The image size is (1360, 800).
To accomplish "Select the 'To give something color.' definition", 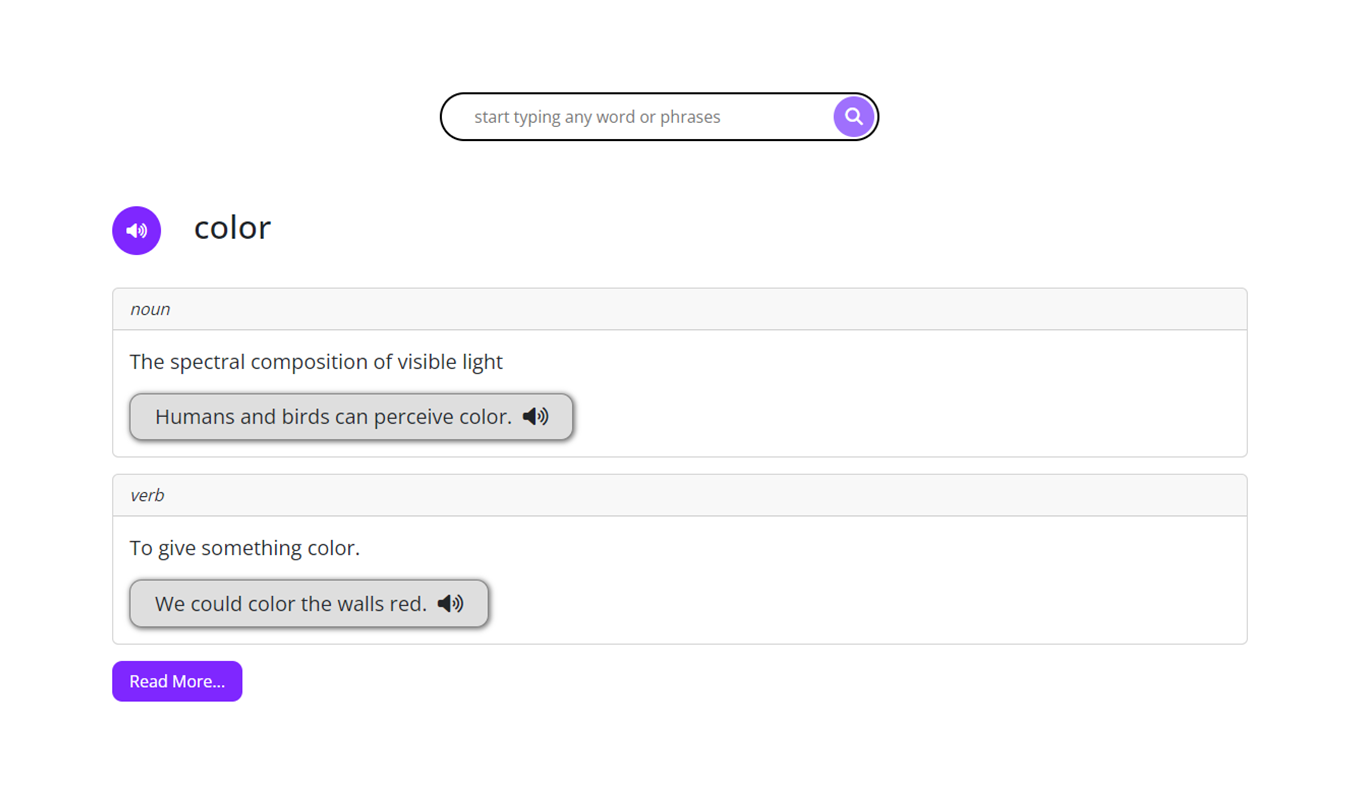I will click(245, 548).
